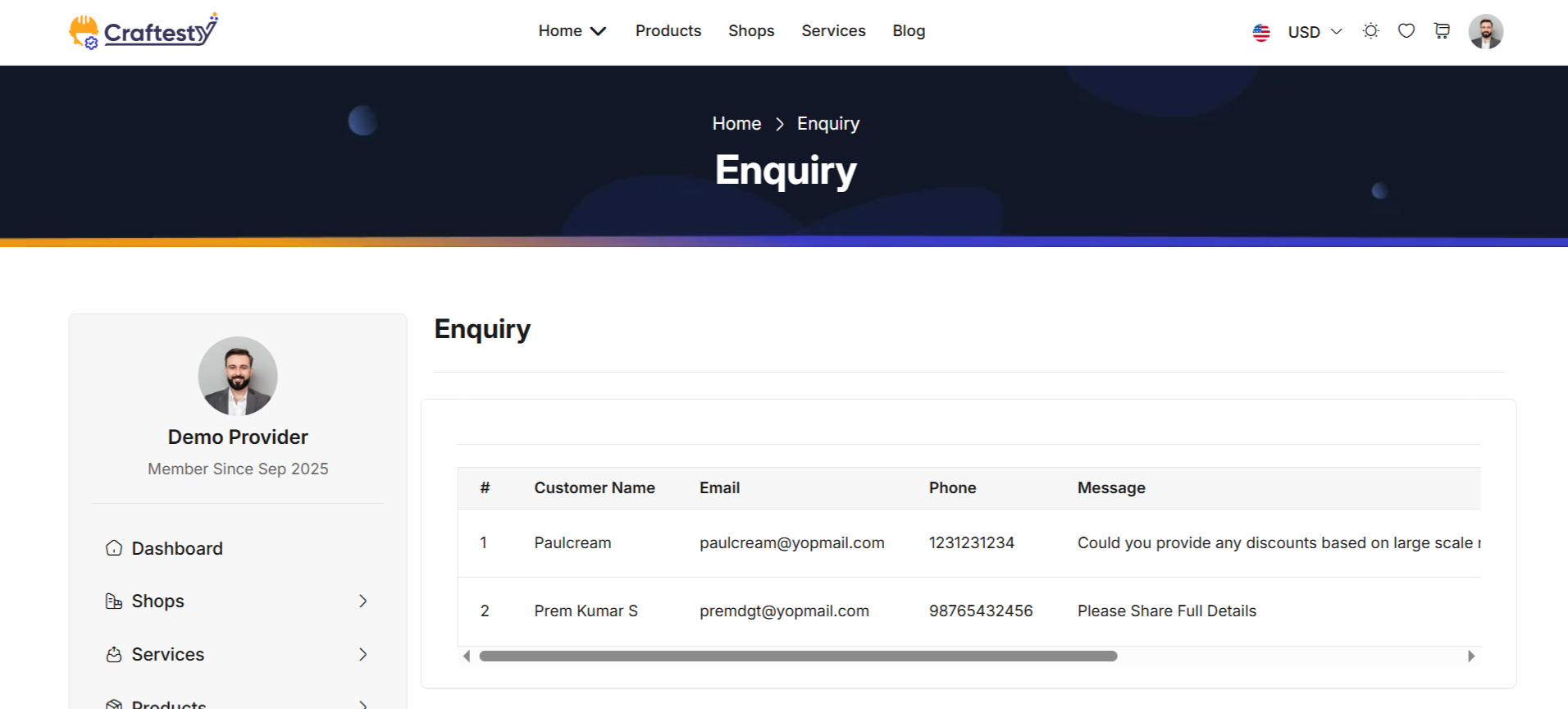The image size is (1568, 709).
Task: Click the Craftesty logo
Action: click(x=144, y=31)
